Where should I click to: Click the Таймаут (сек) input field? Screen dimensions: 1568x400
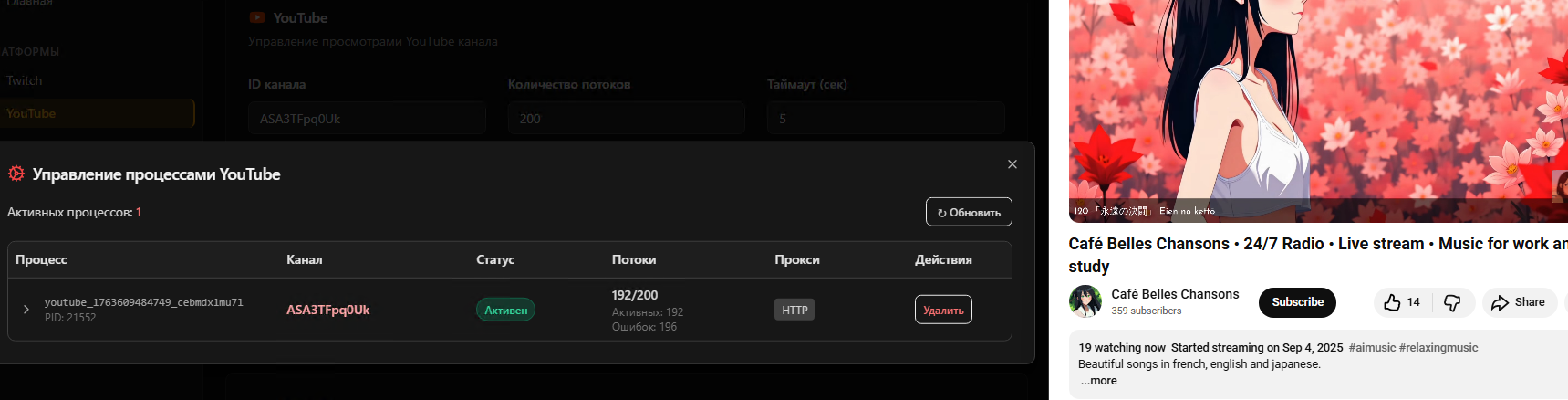(x=886, y=119)
